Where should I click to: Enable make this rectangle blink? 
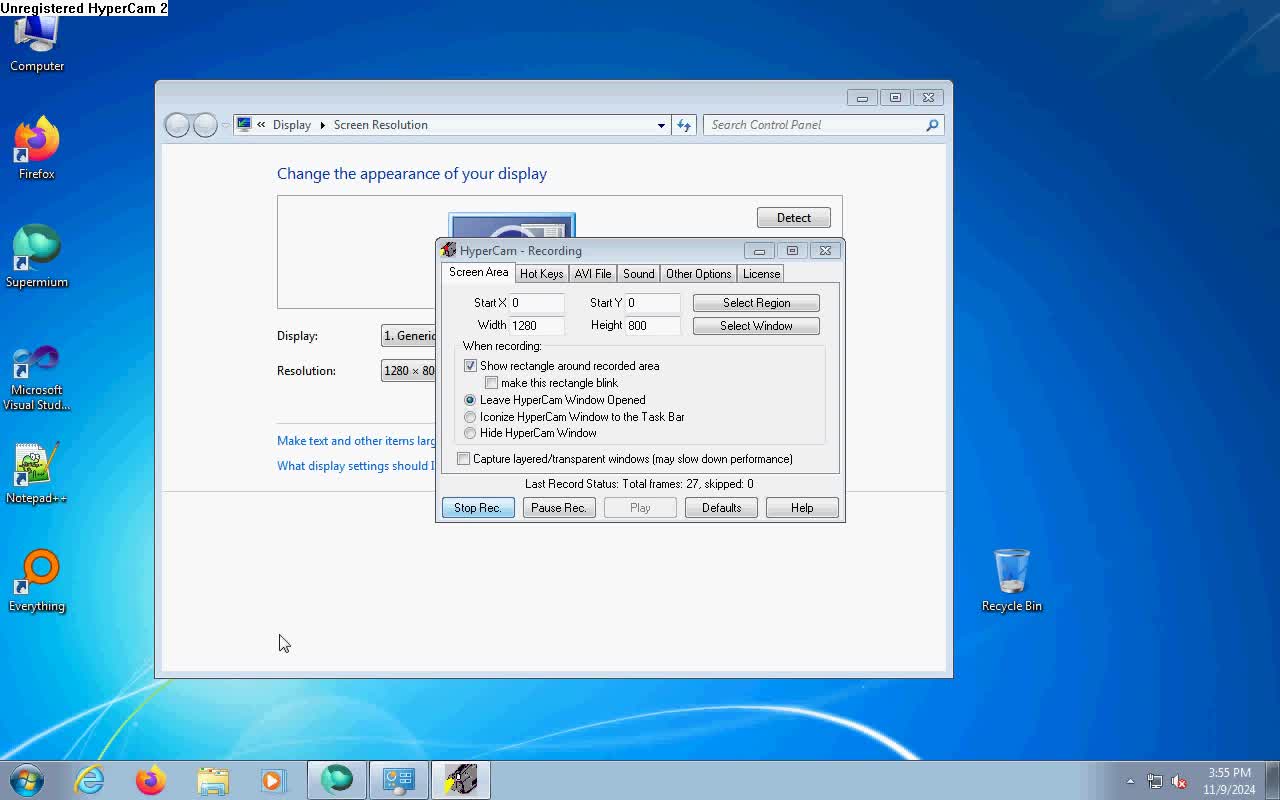tap(491, 383)
